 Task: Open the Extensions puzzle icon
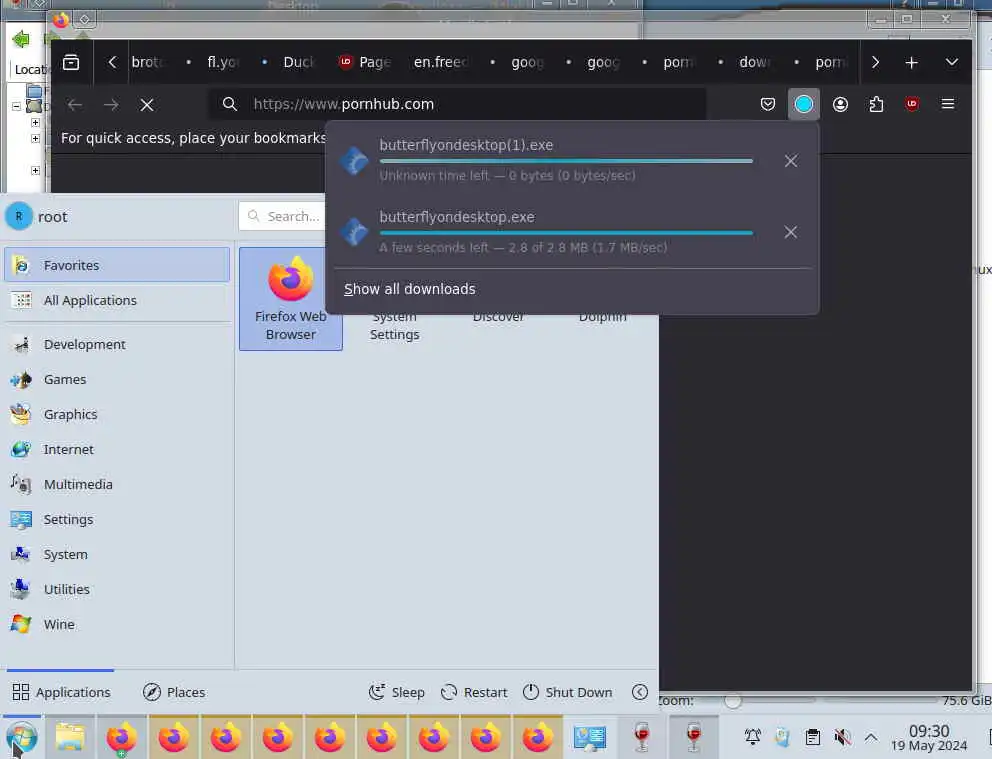(876, 104)
